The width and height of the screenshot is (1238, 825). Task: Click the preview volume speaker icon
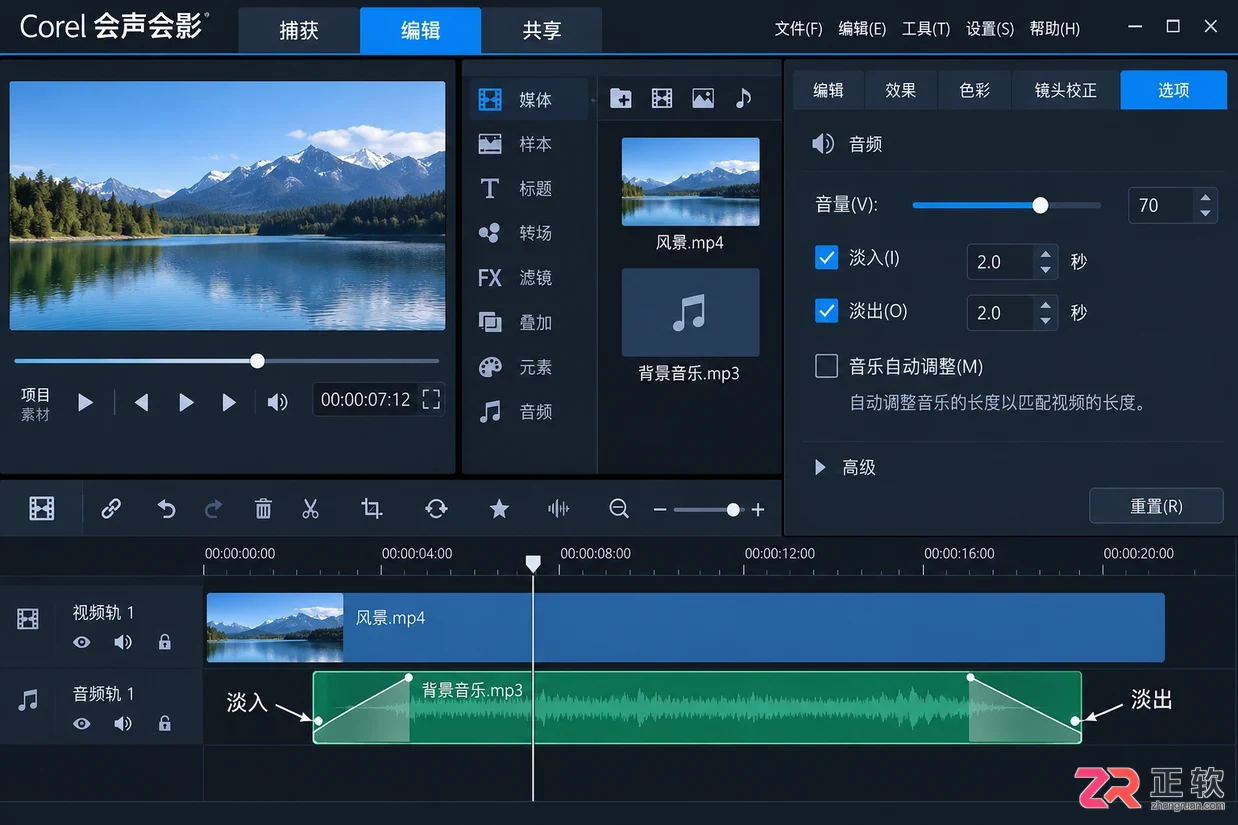click(x=277, y=402)
